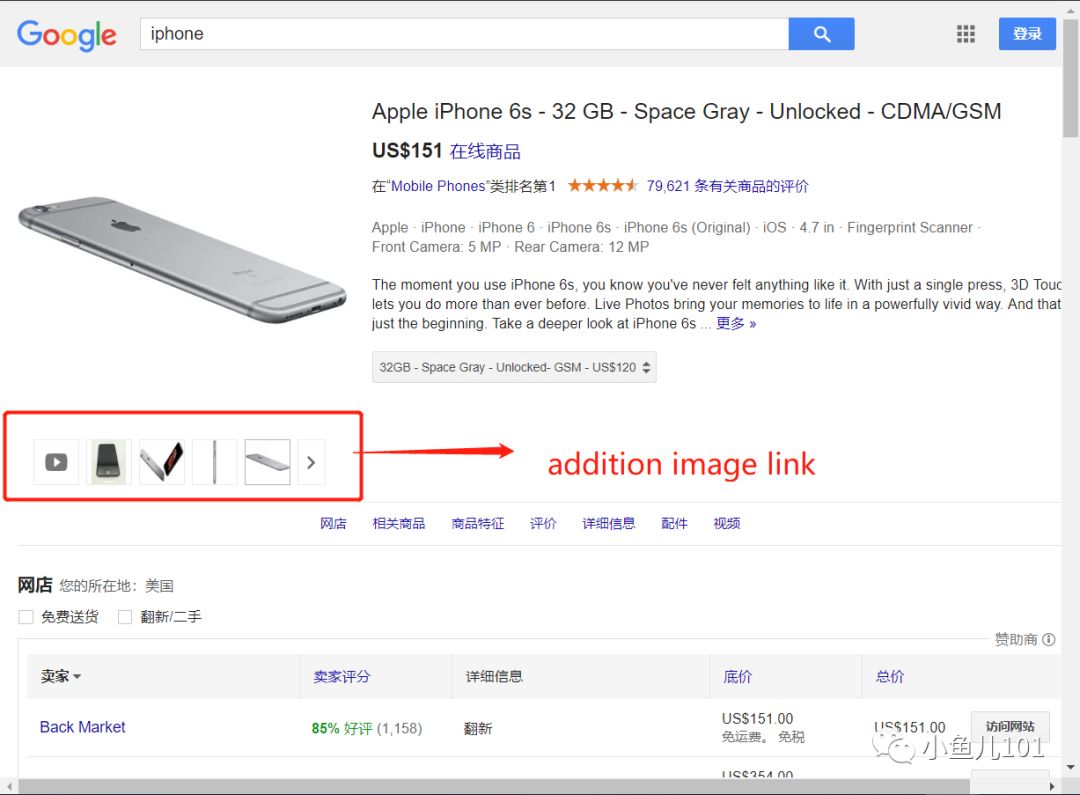Click the 赞助商 info icon
The height and width of the screenshot is (795, 1080).
(x=1048, y=639)
